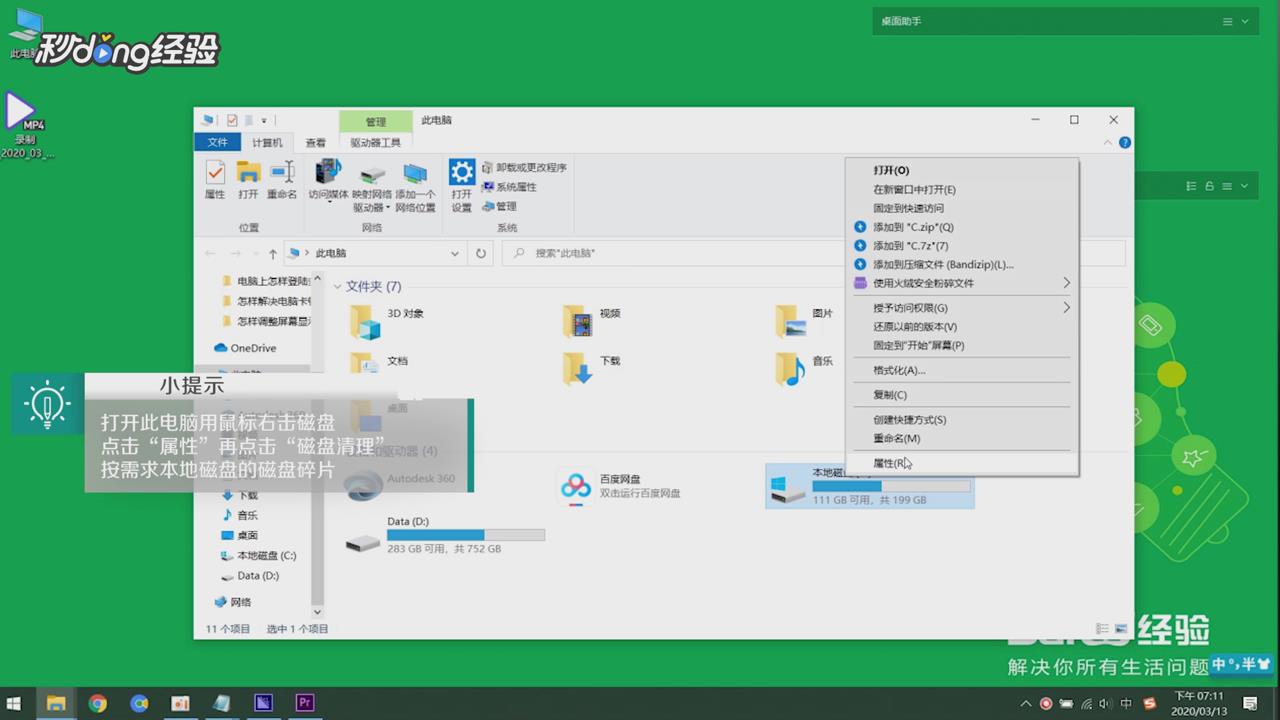The width and height of the screenshot is (1280, 720).
Task: Choose 添加到 "C.7z"(7)
Action: click(962, 246)
